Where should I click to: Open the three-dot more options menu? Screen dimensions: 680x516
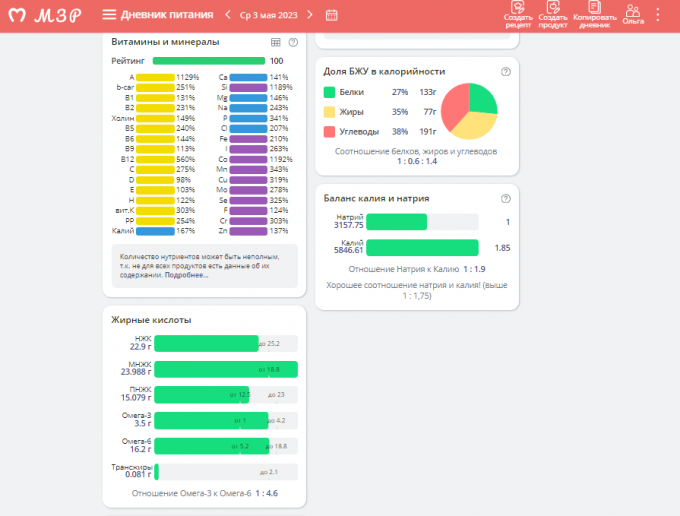tap(658, 15)
